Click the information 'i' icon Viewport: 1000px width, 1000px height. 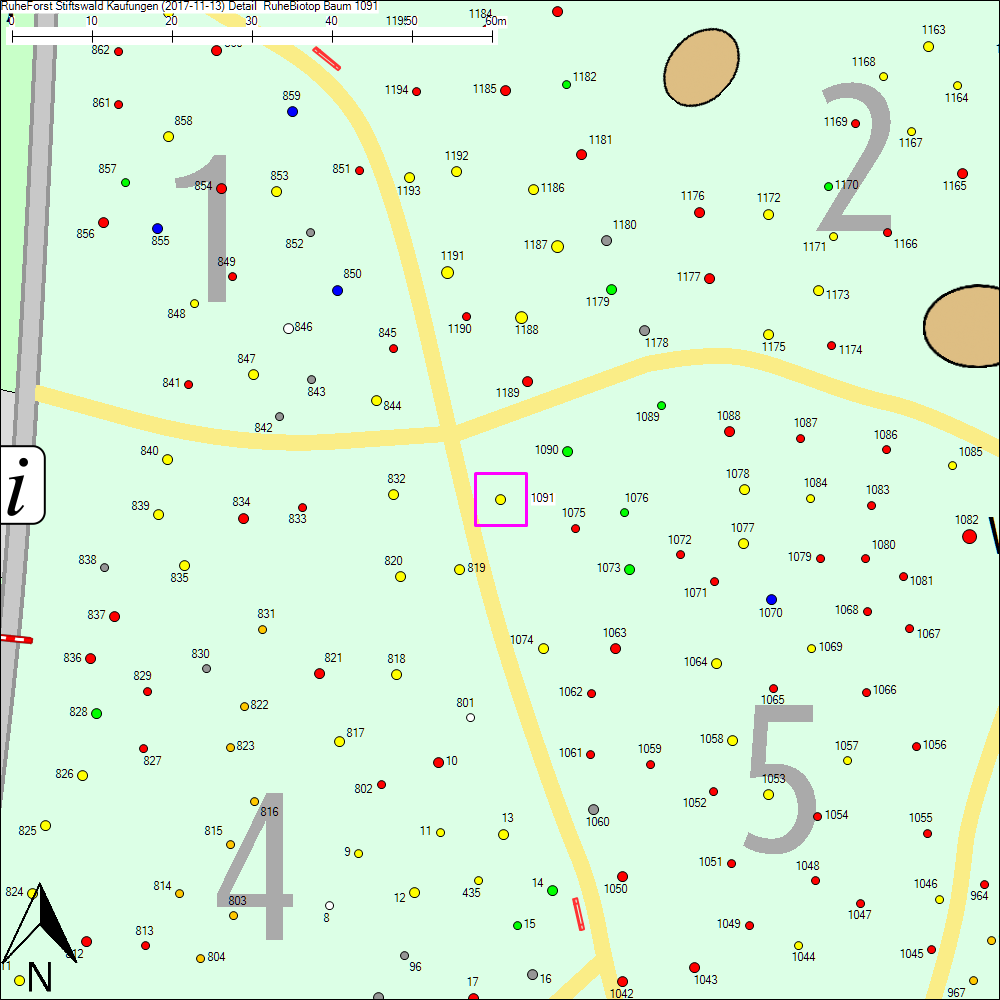coord(21,485)
